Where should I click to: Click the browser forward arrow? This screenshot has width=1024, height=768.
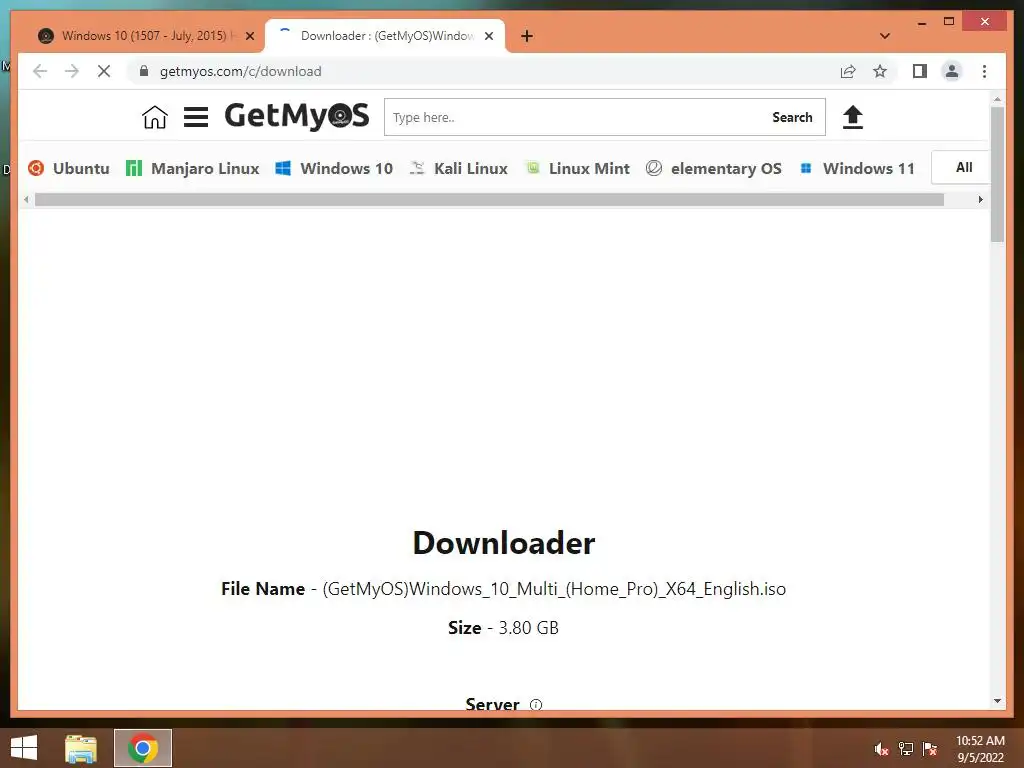[72, 71]
